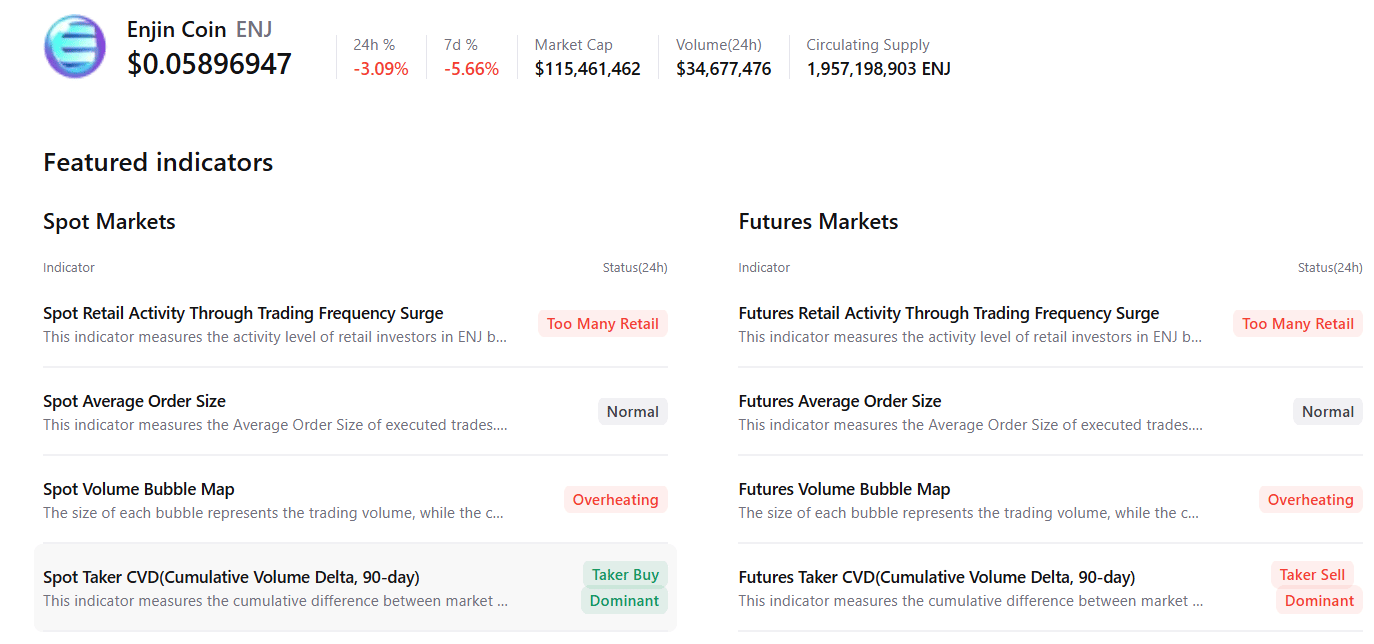
Task: Click the Taker Sell Dominant status badge
Action: click(1317, 588)
